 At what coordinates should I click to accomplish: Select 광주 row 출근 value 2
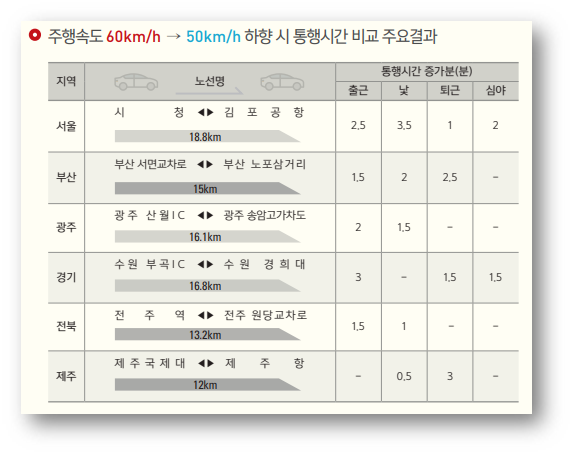(358, 227)
